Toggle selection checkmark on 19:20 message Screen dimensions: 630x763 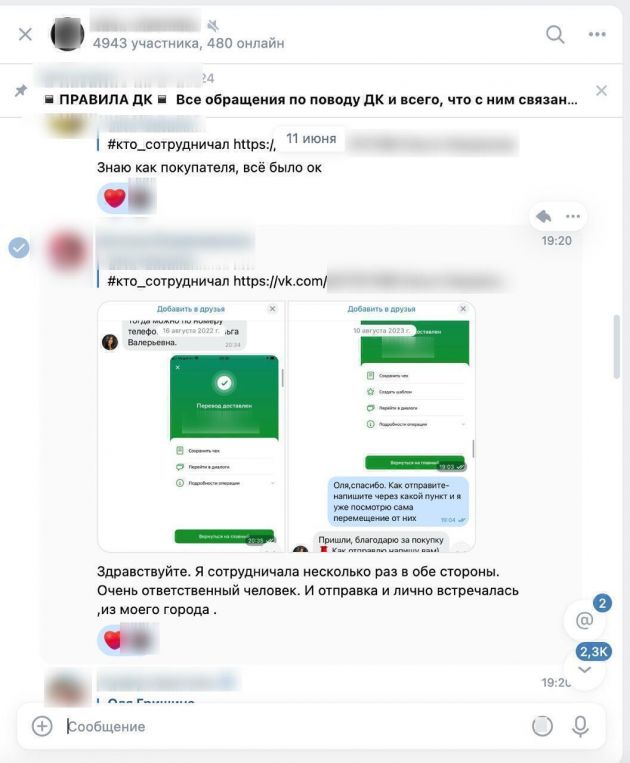(x=18, y=248)
